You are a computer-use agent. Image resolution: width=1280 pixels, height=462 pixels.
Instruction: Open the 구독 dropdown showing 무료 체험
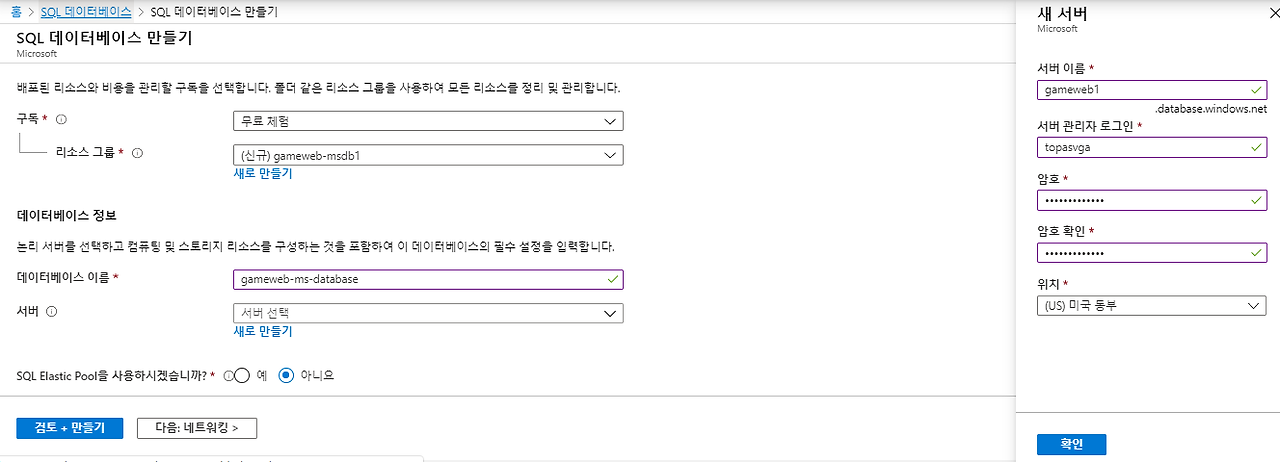(428, 121)
